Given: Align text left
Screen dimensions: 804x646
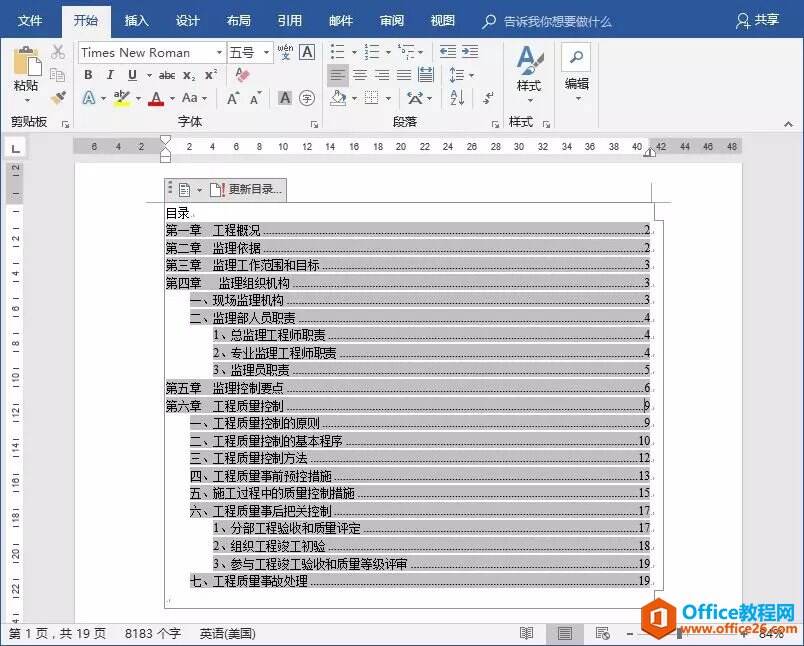Looking at the screenshot, I should click(x=337, y=75).
